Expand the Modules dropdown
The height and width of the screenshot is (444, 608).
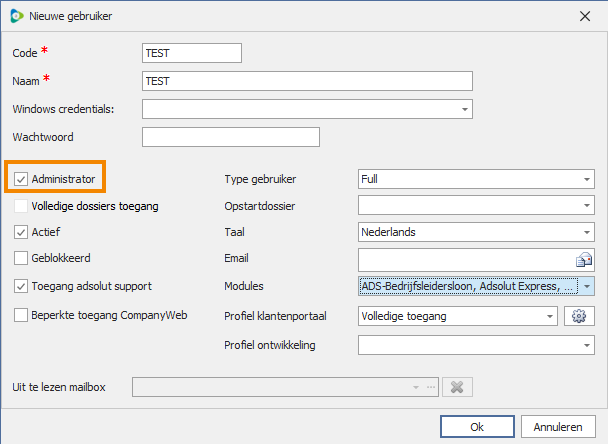[586, 286]
